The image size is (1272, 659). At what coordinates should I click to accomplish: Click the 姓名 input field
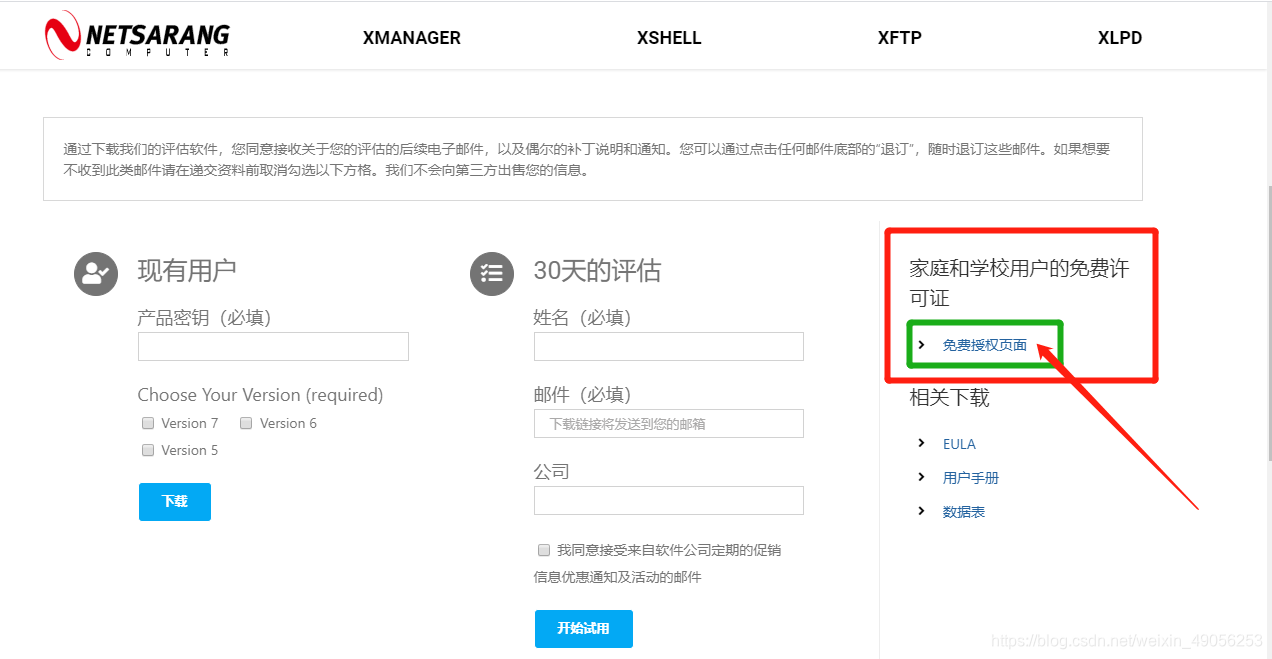[669, 346]
